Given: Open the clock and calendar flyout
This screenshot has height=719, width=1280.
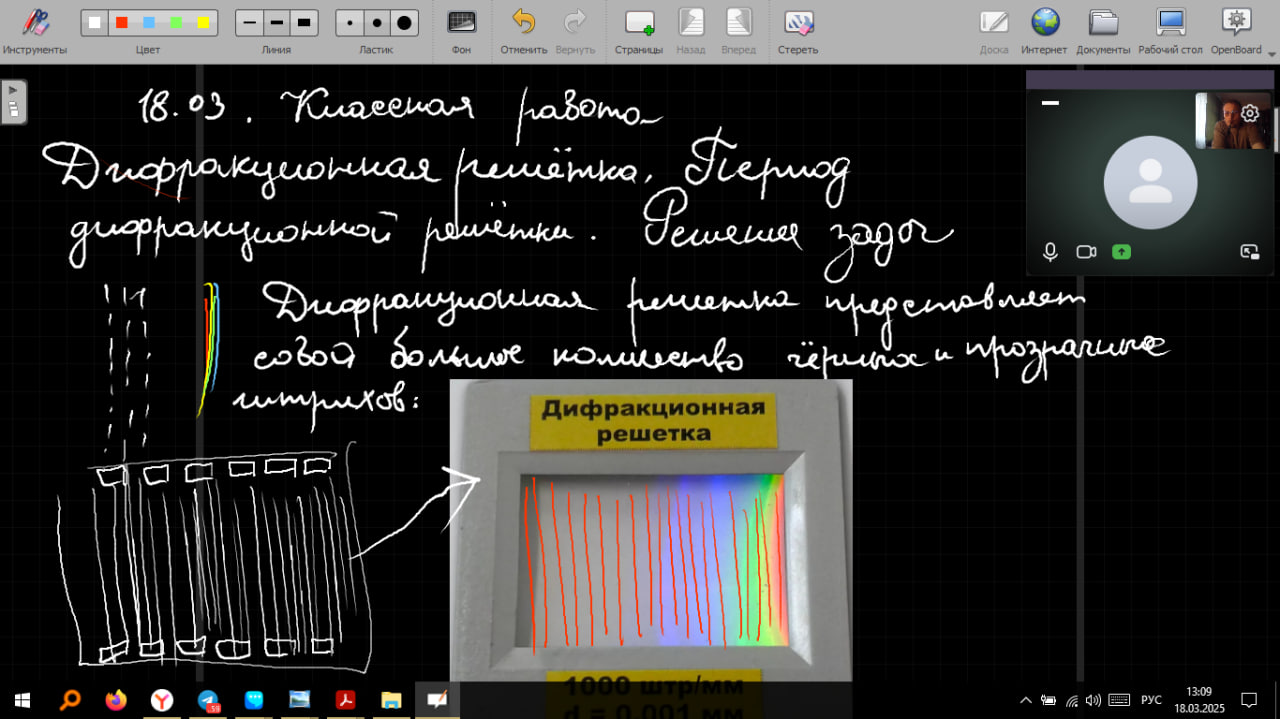Looking at the screenshot, I should [x=1199, y=700].
